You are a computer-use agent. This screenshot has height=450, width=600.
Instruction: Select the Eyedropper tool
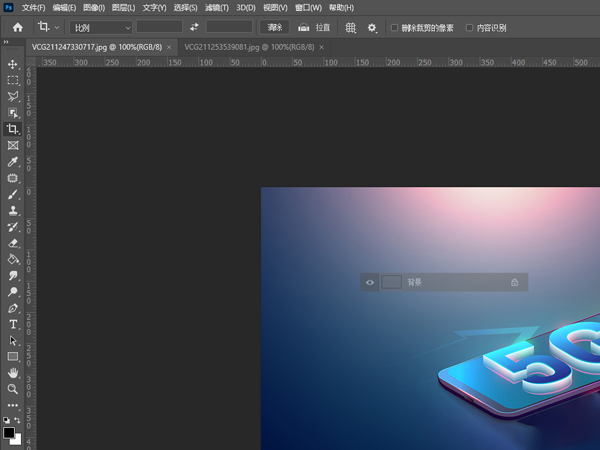[13, 162]
